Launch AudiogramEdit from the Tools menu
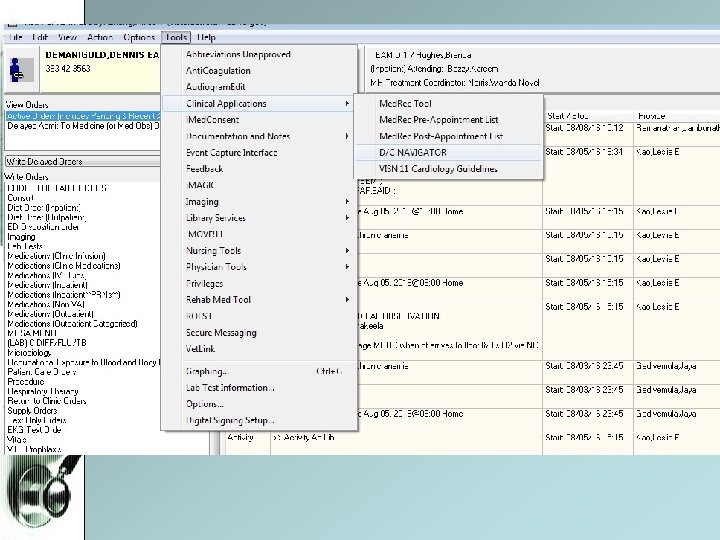 pyautogui.click(x=259, y=87)
